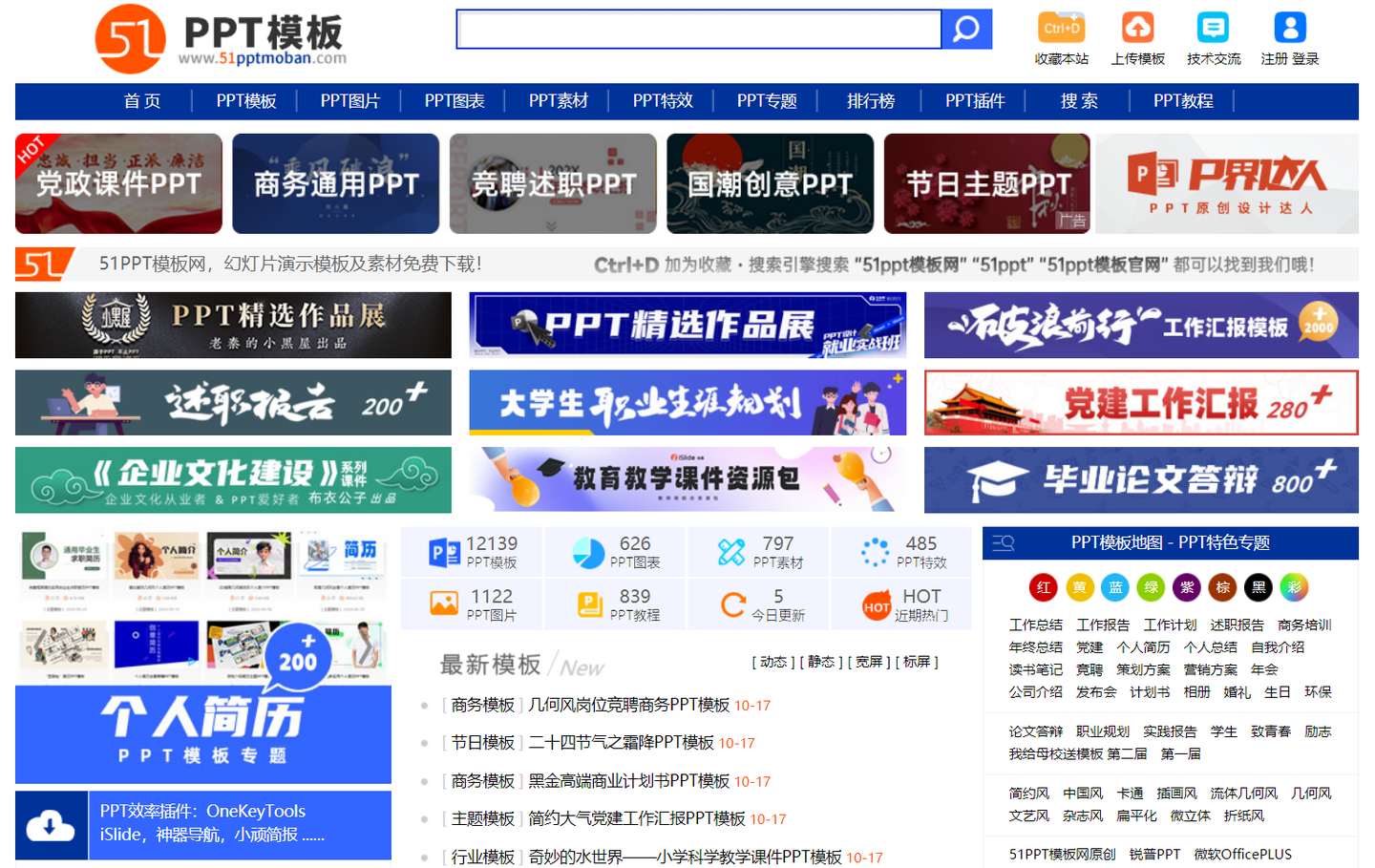This screenshot has width=1375, height=868.
Task: Click inside the top search input box
Action: pos(697,29)
